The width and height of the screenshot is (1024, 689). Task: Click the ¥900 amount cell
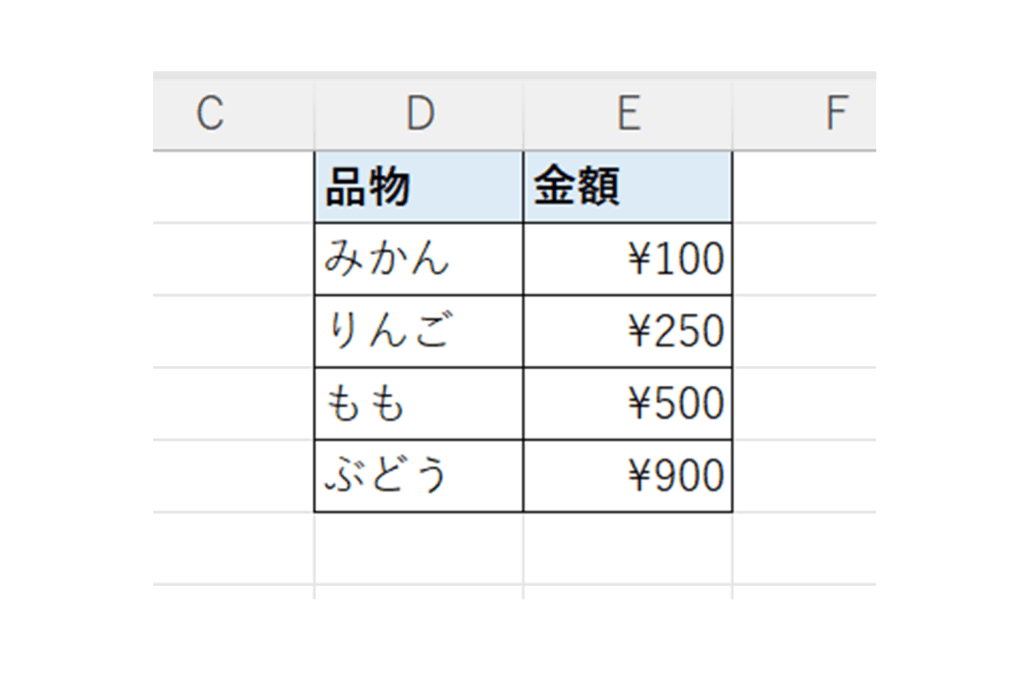tap(627, 475)
